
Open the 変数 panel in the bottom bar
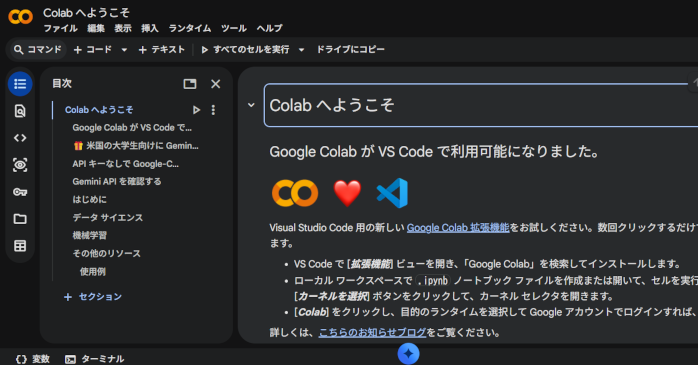point(33,359)
